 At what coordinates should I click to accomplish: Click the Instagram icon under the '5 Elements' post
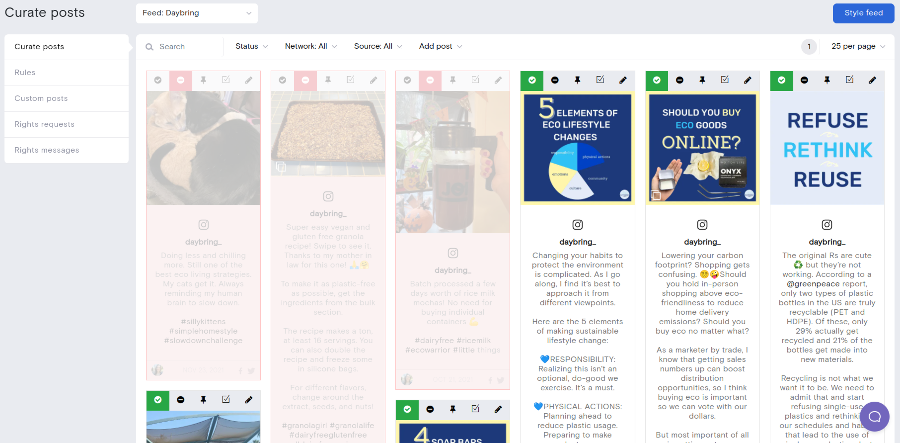click(577, 226)
